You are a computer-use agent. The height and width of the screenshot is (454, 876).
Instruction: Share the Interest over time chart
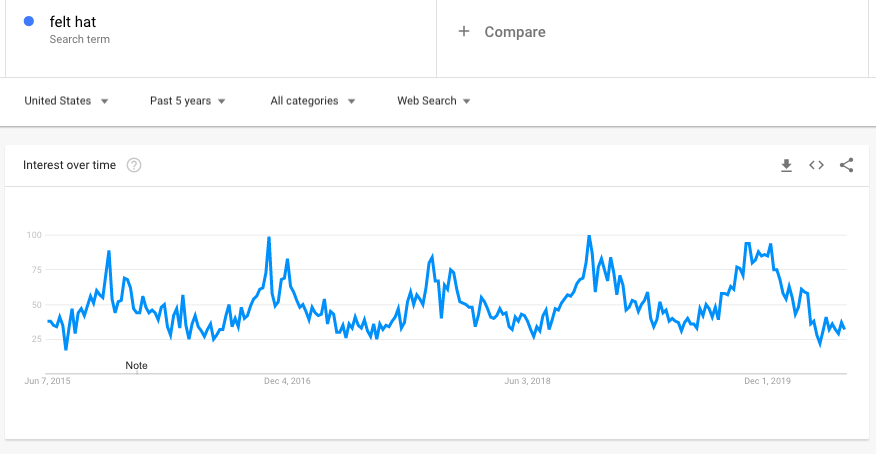(x=846, y=165)
